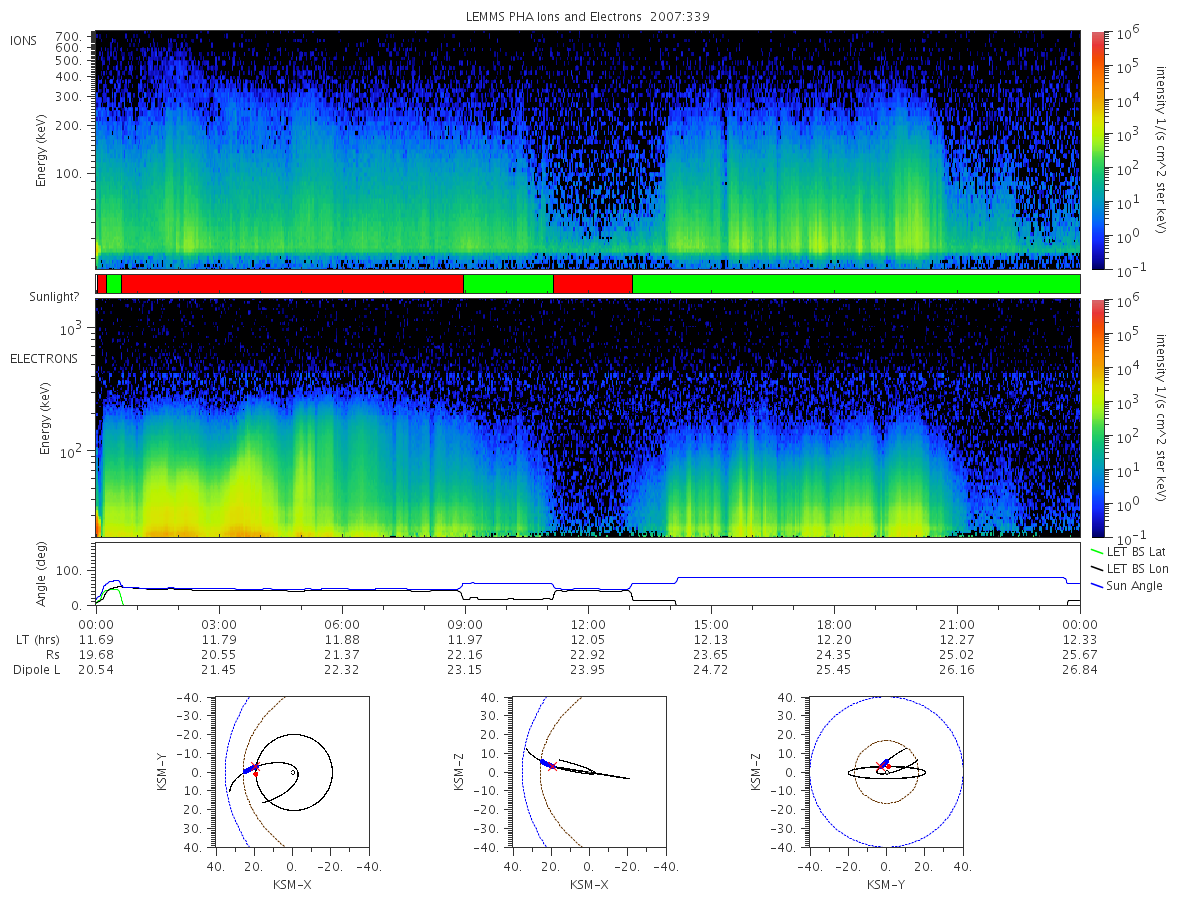Viewport: 1200px width, 900px height.
Task: Click the Rs value 19.68
Action: 96,654
